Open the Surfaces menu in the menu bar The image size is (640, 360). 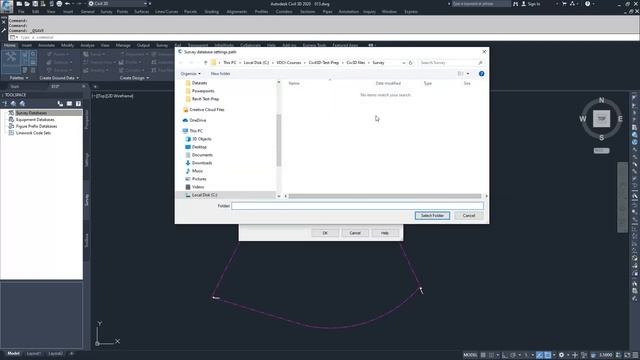point(142,12)
